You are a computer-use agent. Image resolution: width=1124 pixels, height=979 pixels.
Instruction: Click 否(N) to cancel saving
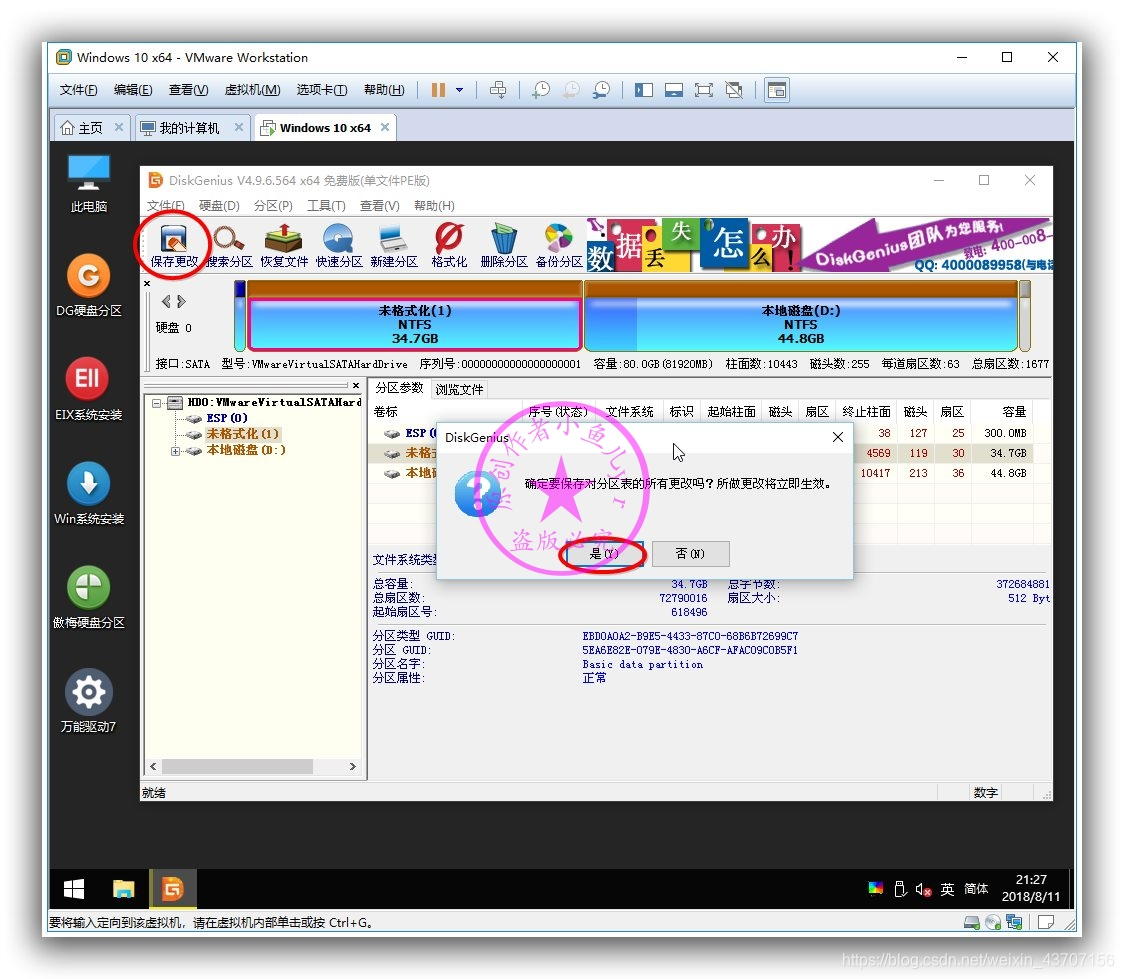click(690, 553)
